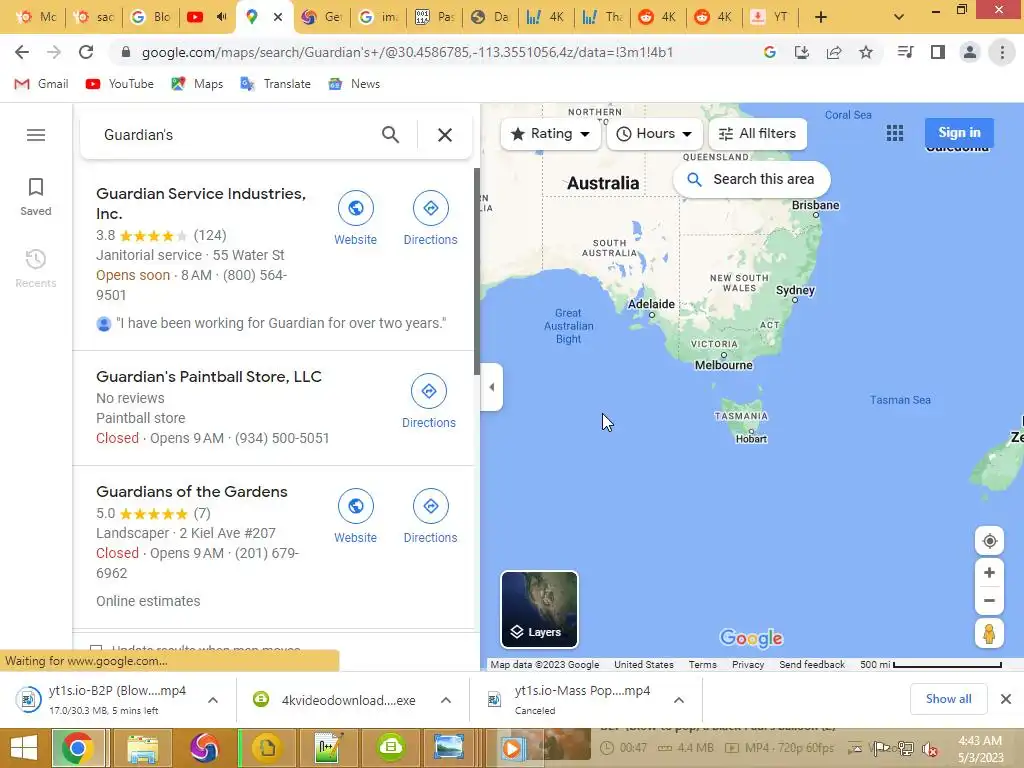This screenshot has width=1024, height=768.
Task: Click Search this area button
Action: [751, 179]
